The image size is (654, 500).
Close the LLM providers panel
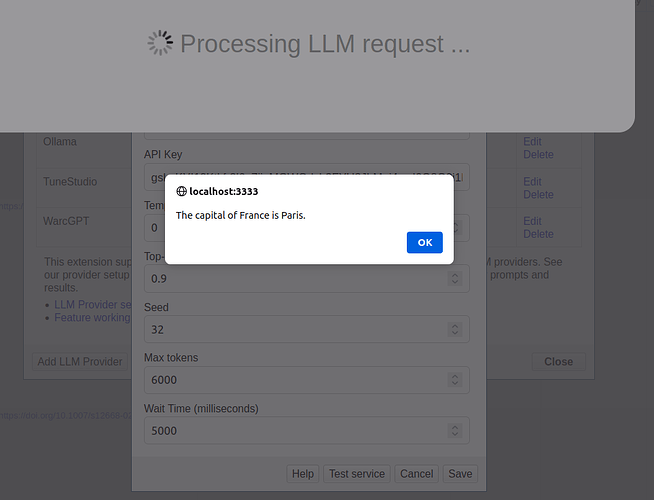[558, 362]
